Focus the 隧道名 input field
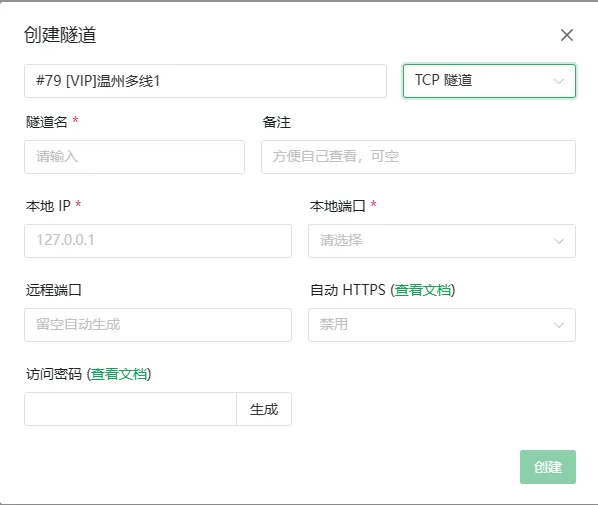The image size is (598, 505). [x=135, y=157]
